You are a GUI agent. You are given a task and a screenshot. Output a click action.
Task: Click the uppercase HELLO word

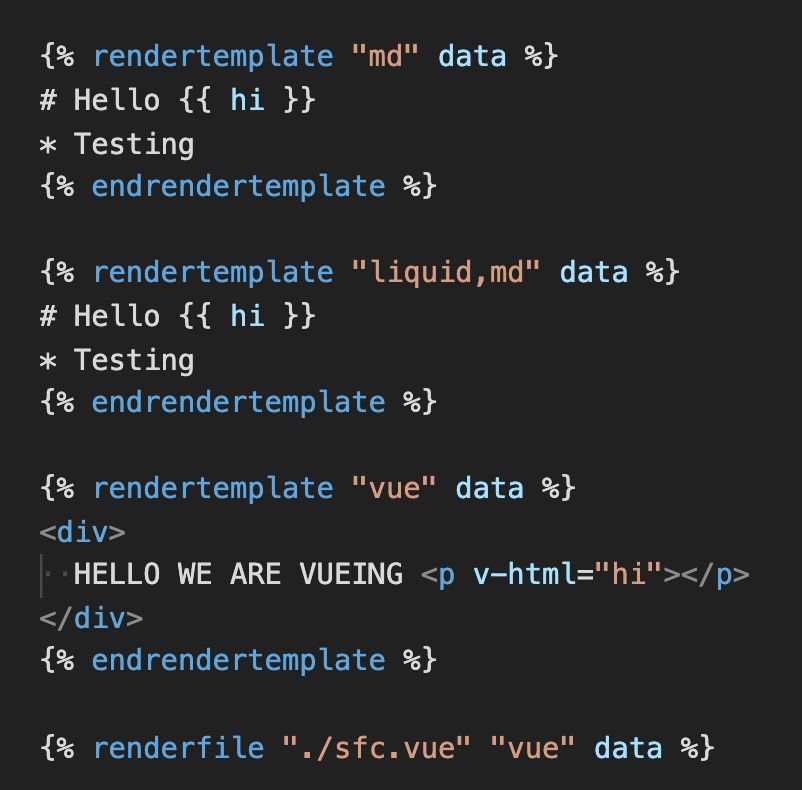pyautogui.click(x=117, y=575)
